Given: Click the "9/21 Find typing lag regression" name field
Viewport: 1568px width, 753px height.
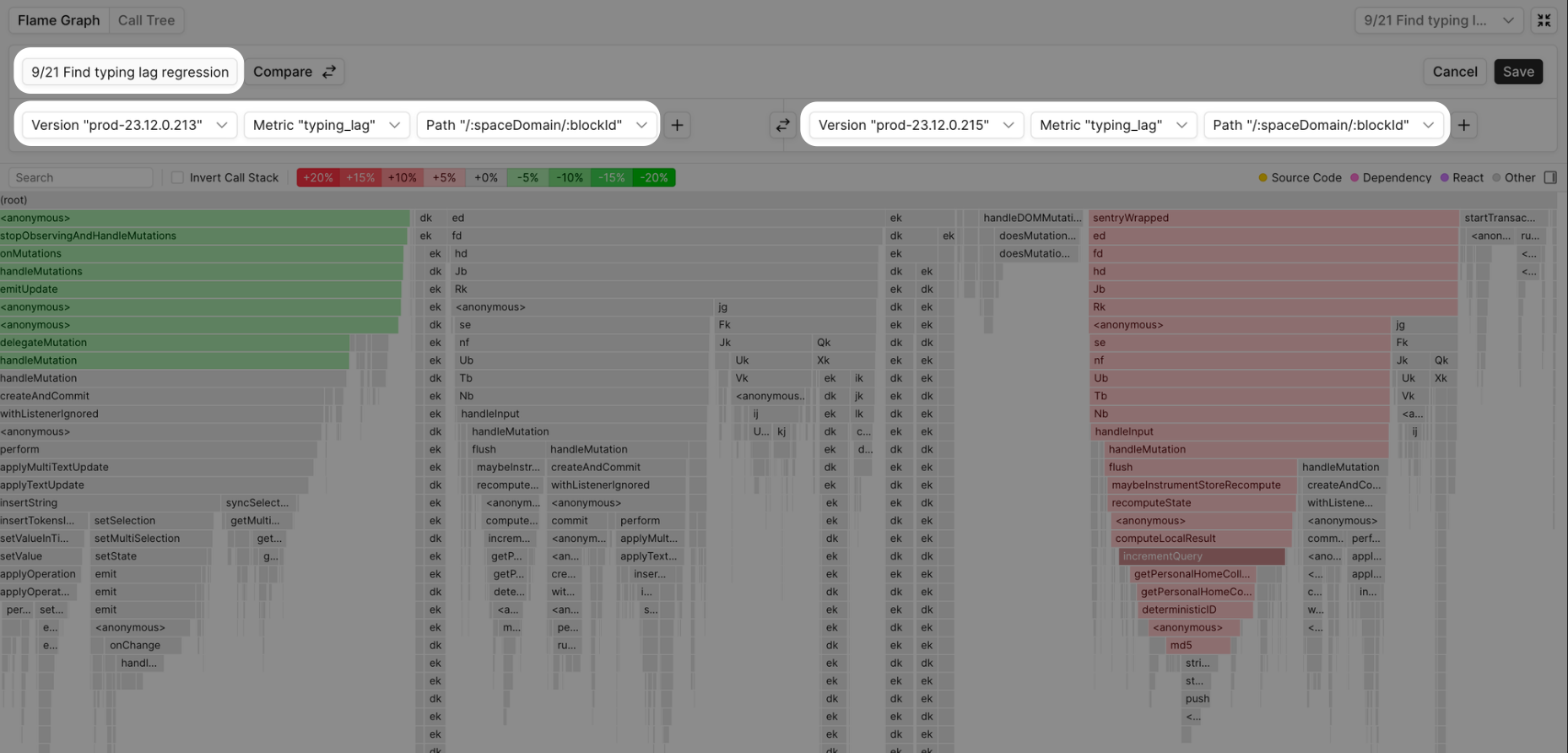Looking at the screenshot, I should click(130, 72).
